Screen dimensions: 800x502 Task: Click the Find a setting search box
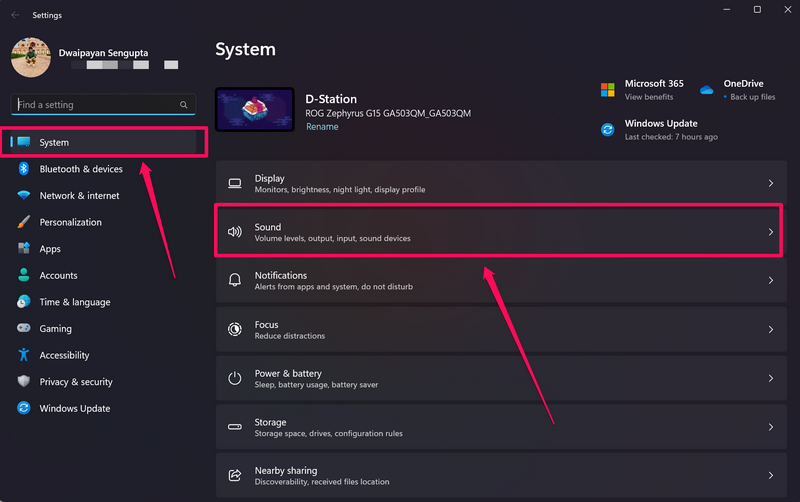[95, 105]
